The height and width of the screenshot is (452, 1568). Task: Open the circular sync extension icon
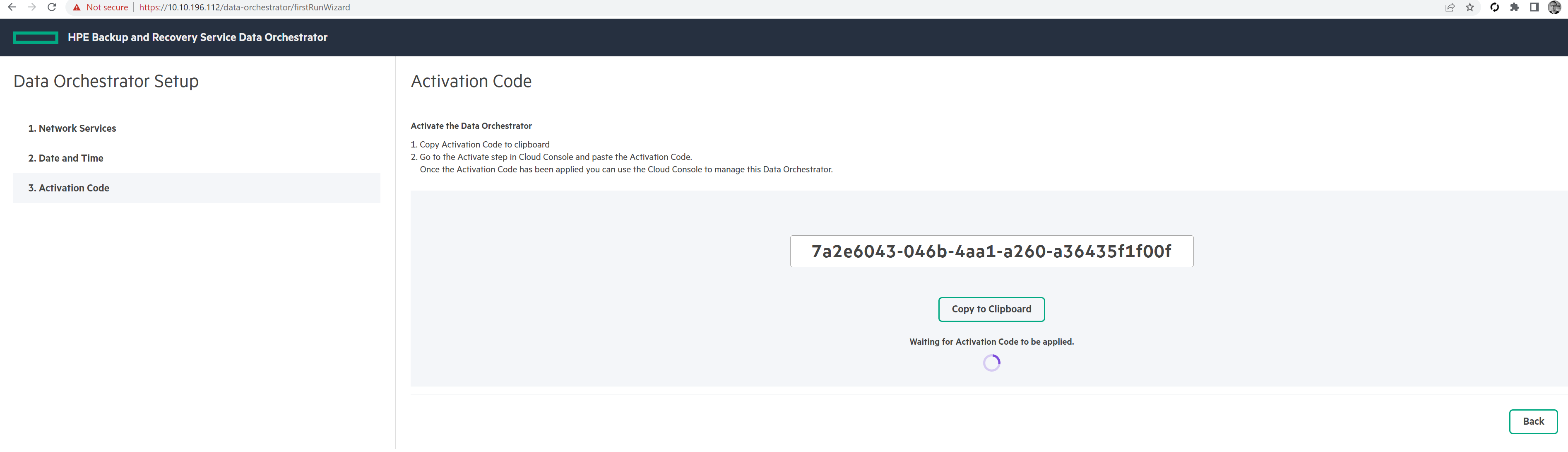[1494, 7]
